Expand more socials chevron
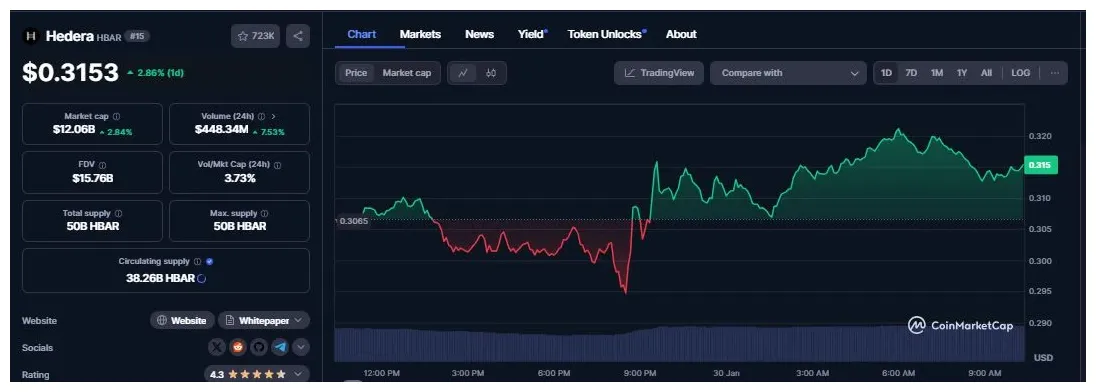This screenshot has width=1096, height=392. (x=301, y=347)
